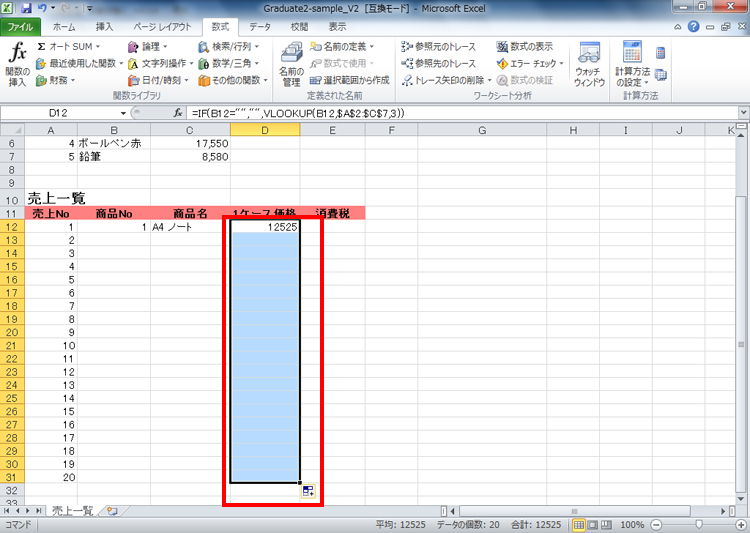Image resolution: width=750 pixels, height=533 pixels.
Task: Expand recently used functions (最近使用した関数)
Action: 79,63
